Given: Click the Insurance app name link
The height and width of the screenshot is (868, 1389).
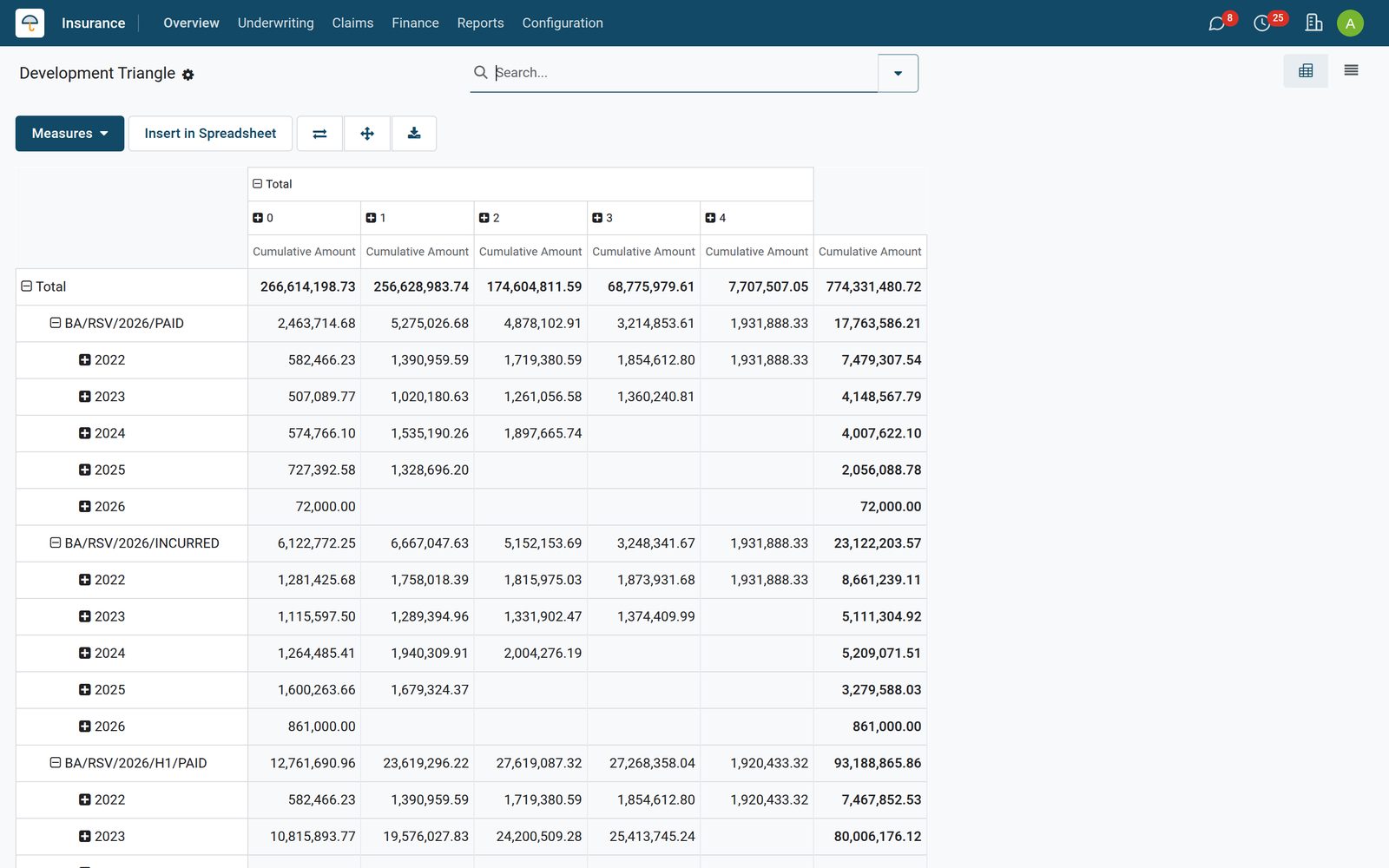Looking at the screenshot, I should [93, 23].
